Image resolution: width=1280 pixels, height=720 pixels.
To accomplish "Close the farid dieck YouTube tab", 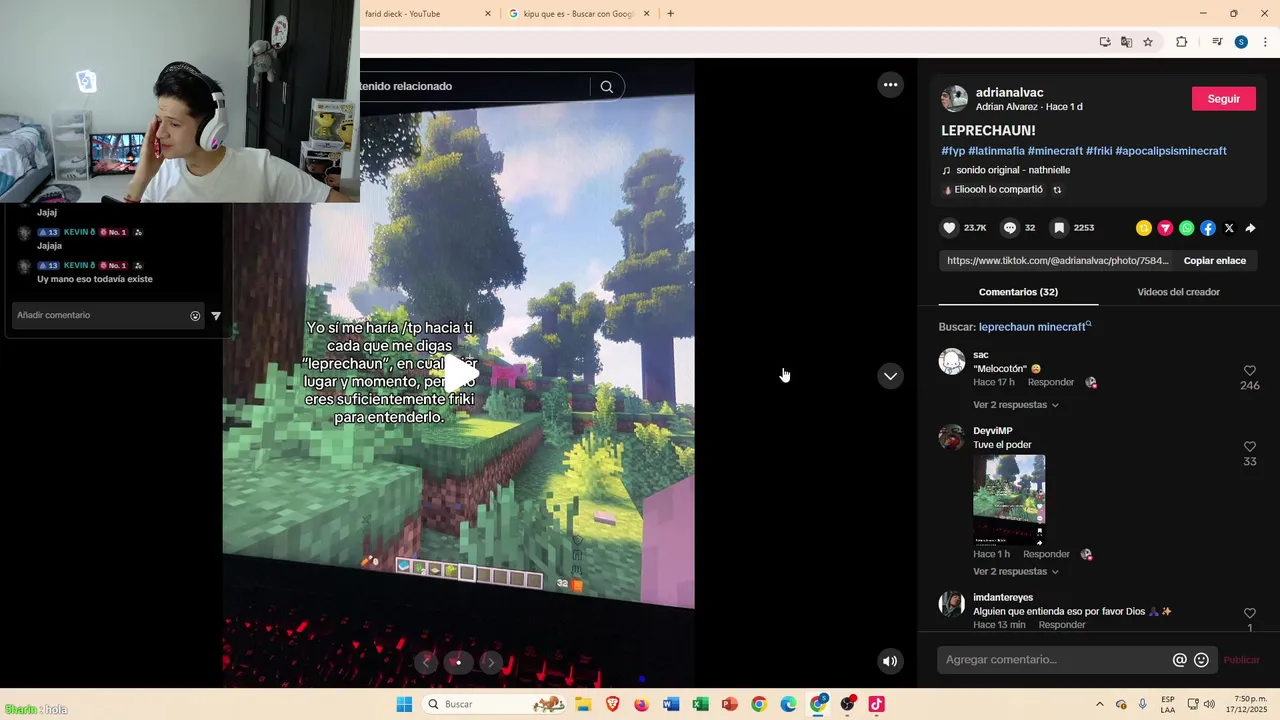I will tap(488, 14).
